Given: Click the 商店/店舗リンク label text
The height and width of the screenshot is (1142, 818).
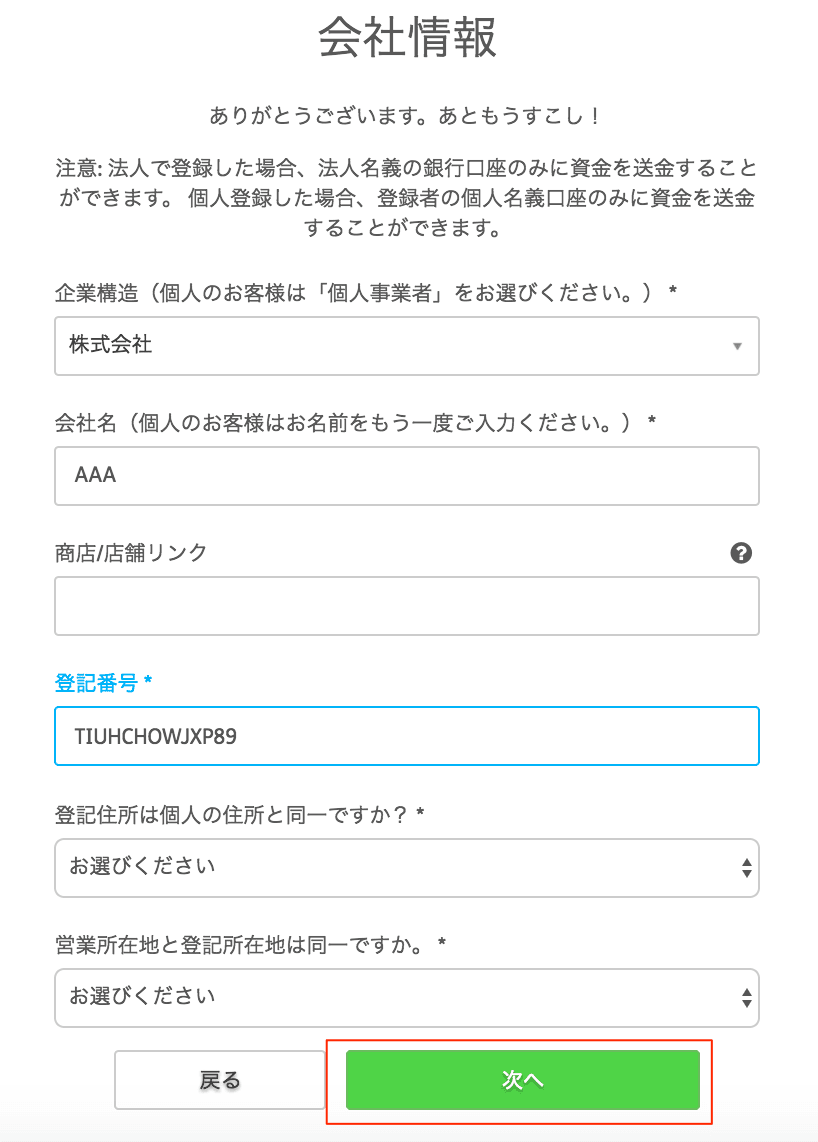Looking at the screenshot, I should (131, 553).
